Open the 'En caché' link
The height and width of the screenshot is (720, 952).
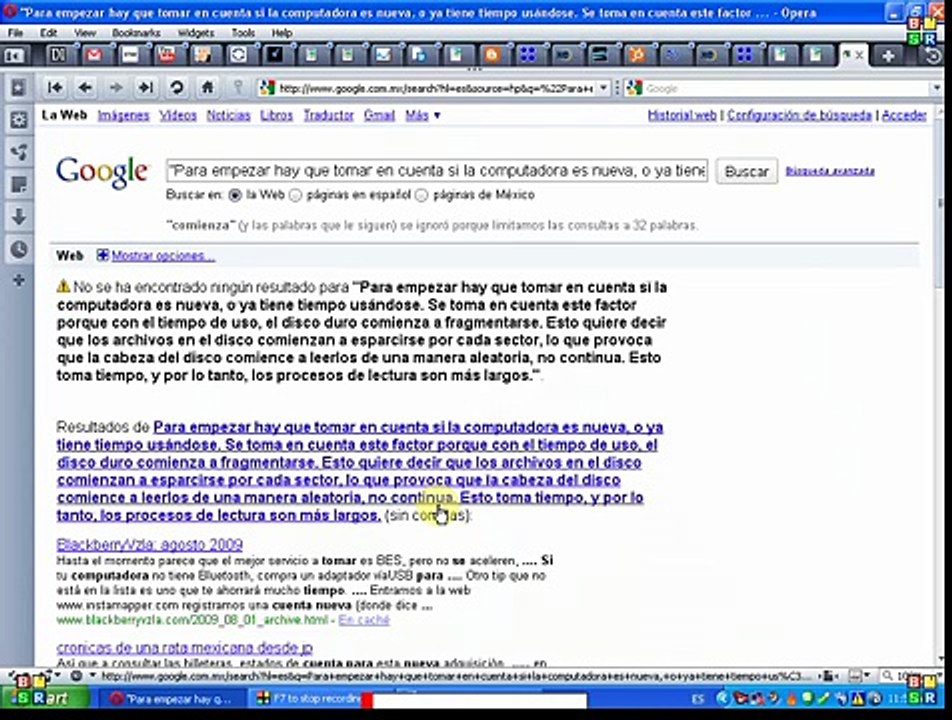pos(364,620)
